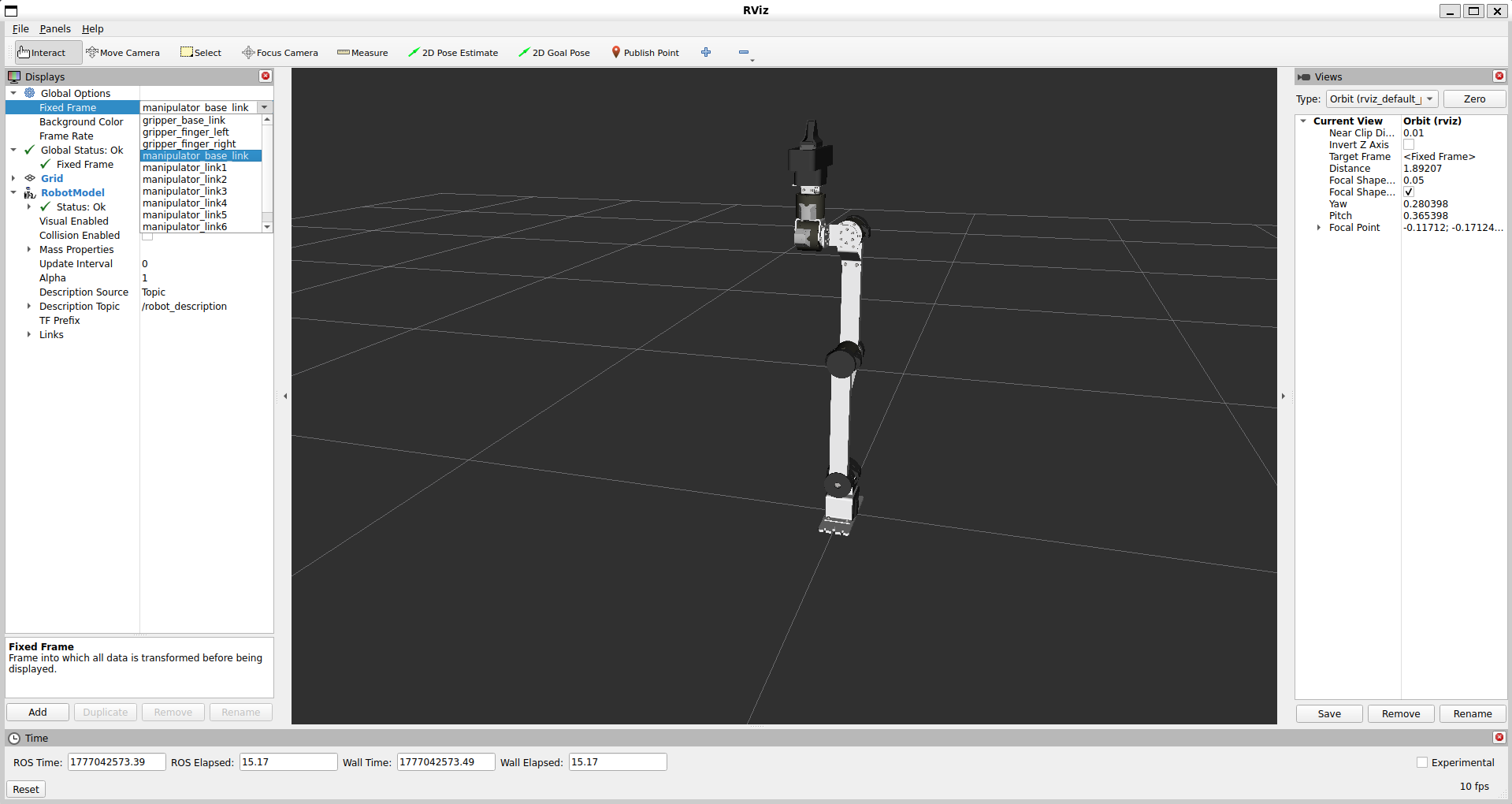Expand the Mass Properties node
The width and height of the screenshot is (1512, 804).
tap(29, 249)
